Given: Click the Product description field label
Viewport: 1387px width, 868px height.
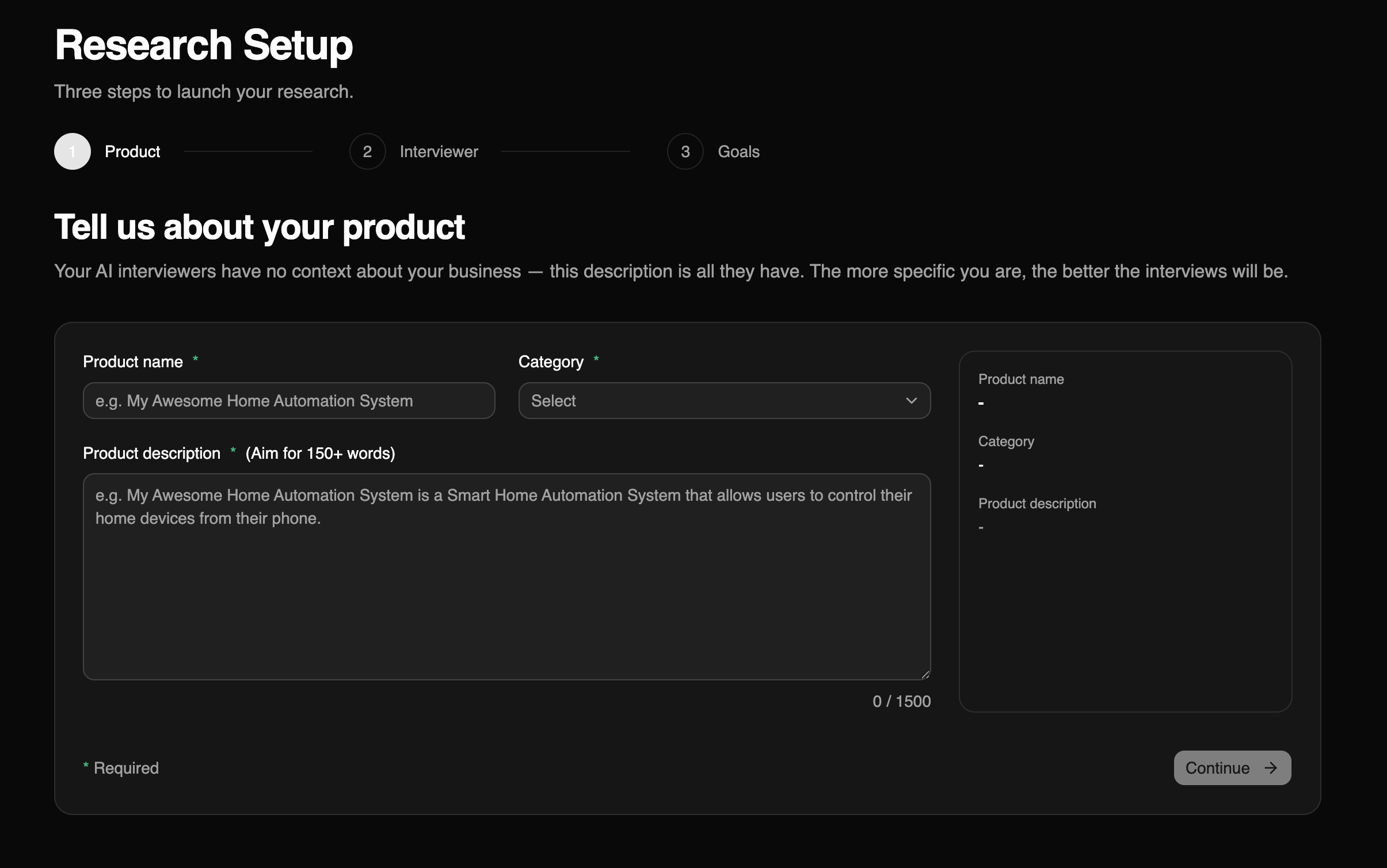Looking at the screenshot, I should point(151,453).
